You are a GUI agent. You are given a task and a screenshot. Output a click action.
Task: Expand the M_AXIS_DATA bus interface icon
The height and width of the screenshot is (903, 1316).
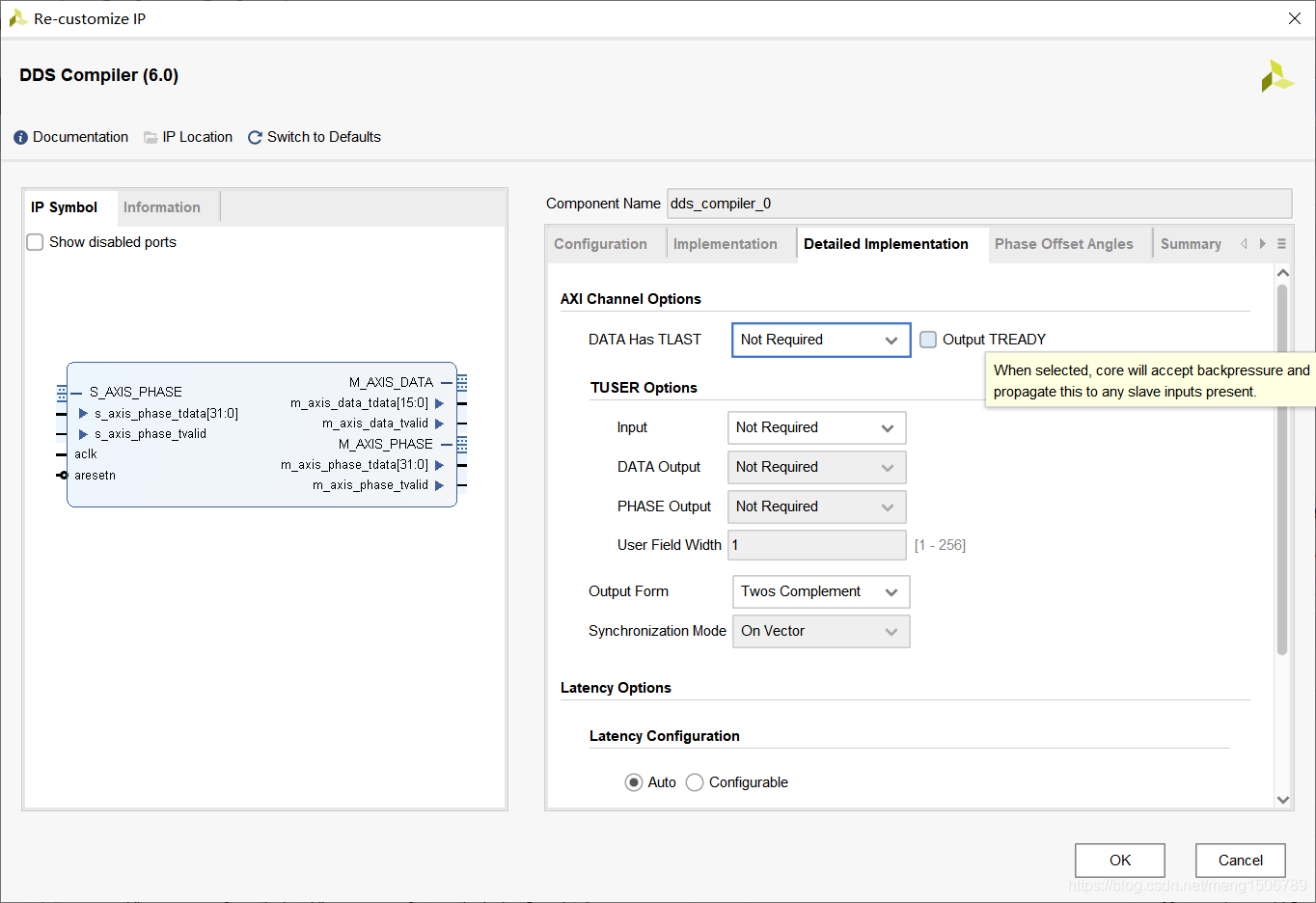pyautogui.click(x=462, y=382)
